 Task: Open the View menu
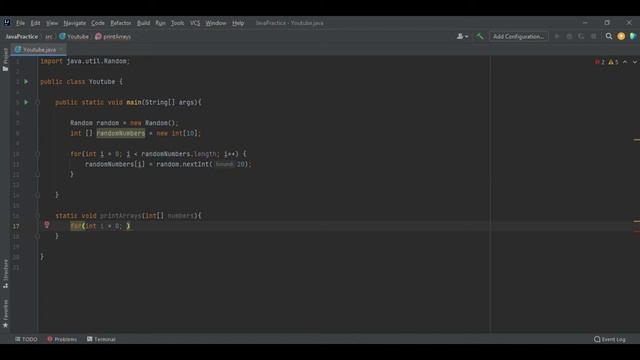click(x=52, y=23)
